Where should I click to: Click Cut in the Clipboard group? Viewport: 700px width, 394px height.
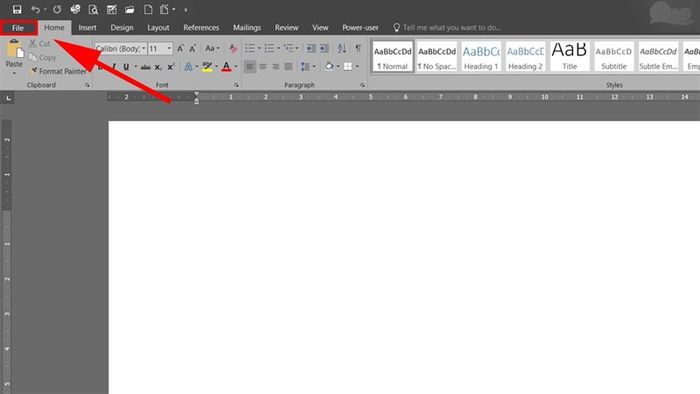tap(39, 44)
